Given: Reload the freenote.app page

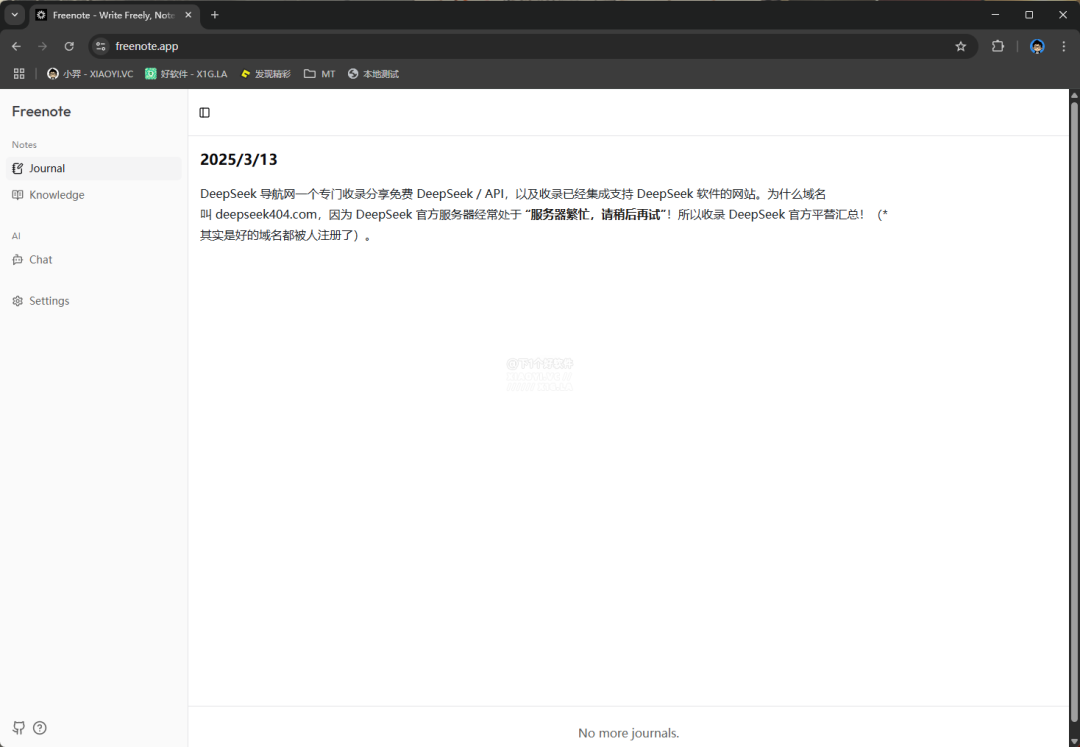Looking at the screenshot, I should pyautogui.click(x=69, y=46).
